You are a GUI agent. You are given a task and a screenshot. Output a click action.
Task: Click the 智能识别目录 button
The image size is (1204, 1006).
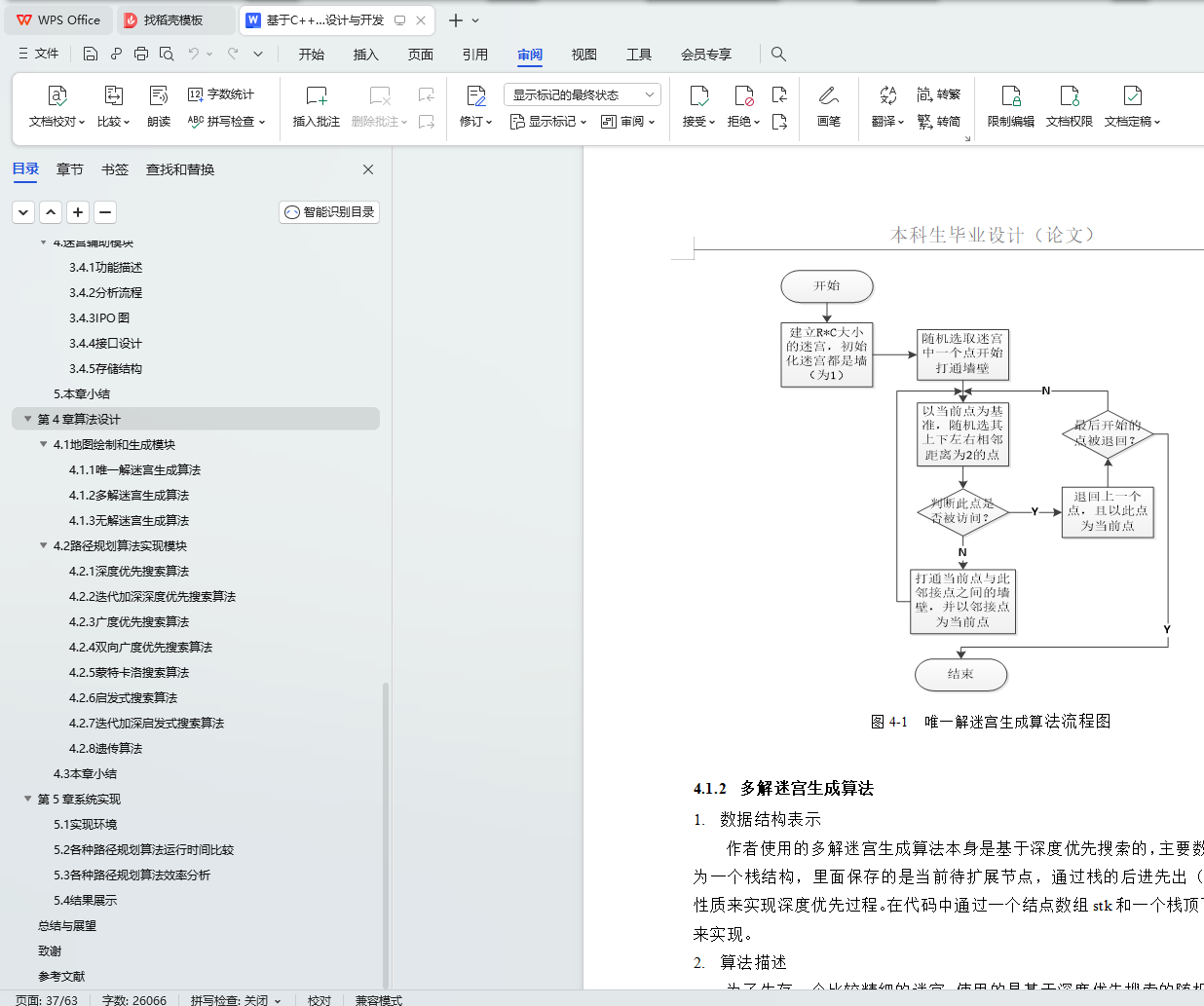pyautogui.click(x=329, y=212)
